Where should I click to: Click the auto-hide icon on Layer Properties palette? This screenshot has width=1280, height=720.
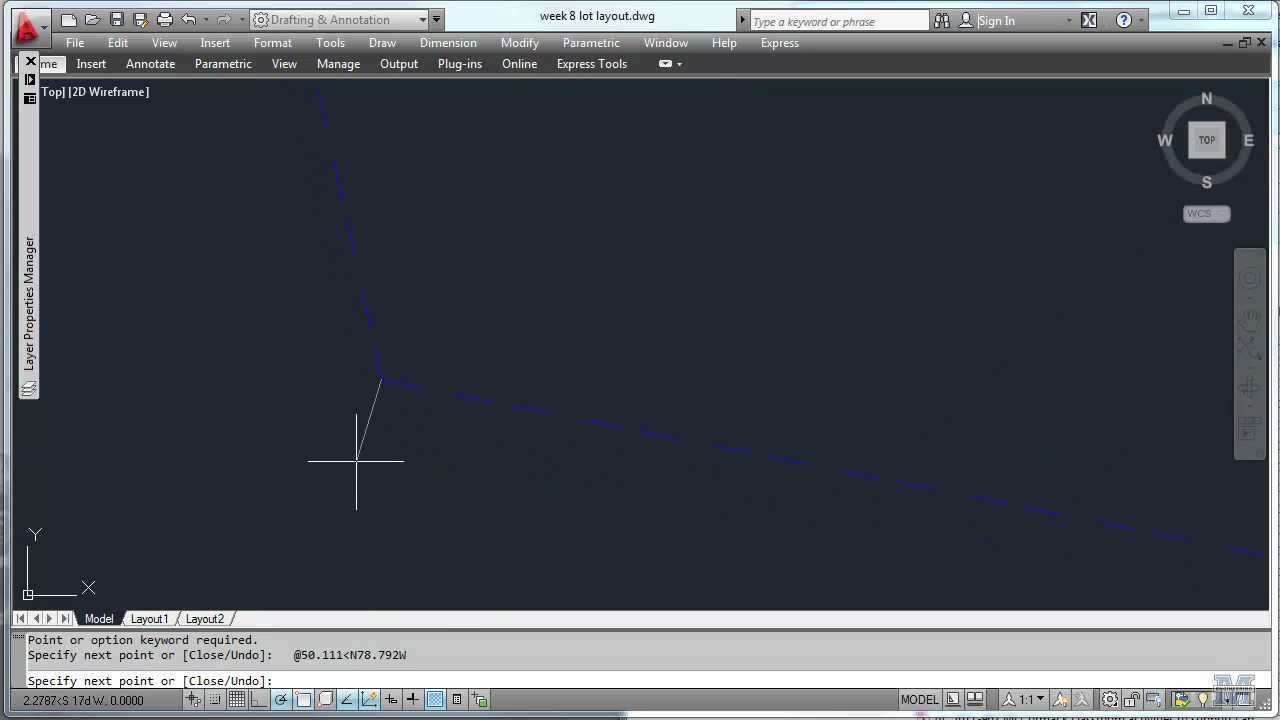click(x=30, y=80)
